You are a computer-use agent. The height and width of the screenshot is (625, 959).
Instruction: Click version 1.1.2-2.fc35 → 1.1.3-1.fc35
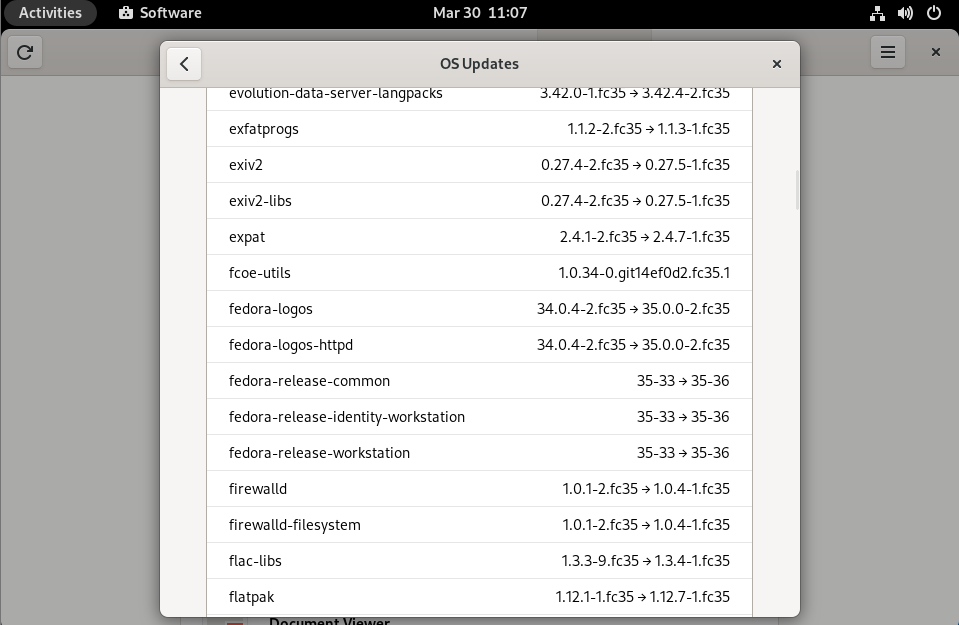pos(649,129)
